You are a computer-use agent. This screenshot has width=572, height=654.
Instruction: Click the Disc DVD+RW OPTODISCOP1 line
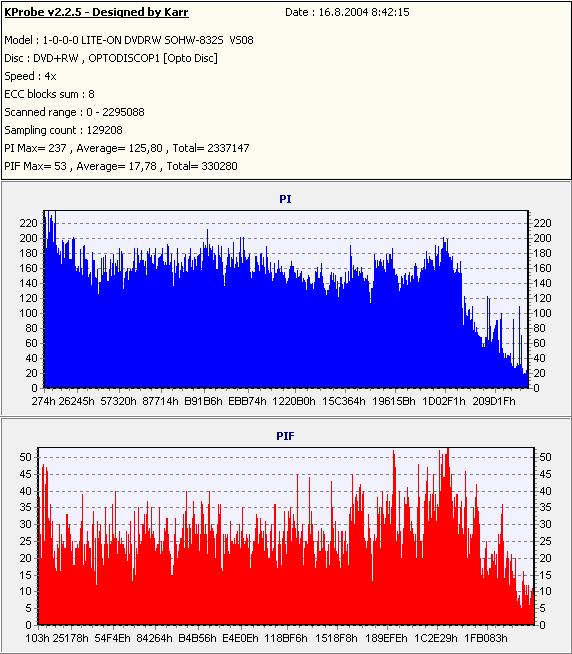coord(111,58)
